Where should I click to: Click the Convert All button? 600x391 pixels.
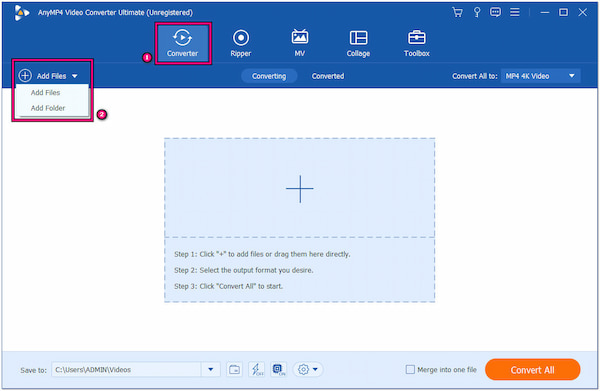tap(532, 370)
